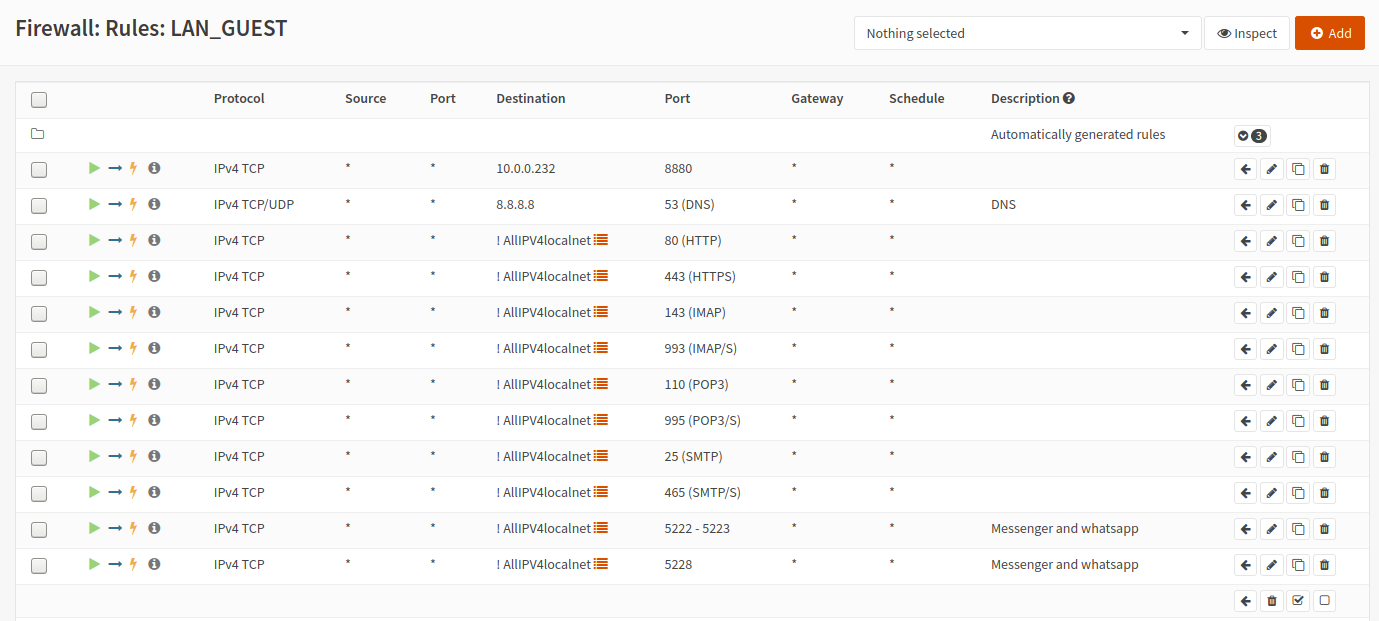Edit the 5222 - 5223 Messenger rule
1379x621 pixels.
pyautogui.click(x=1271, y=529)
